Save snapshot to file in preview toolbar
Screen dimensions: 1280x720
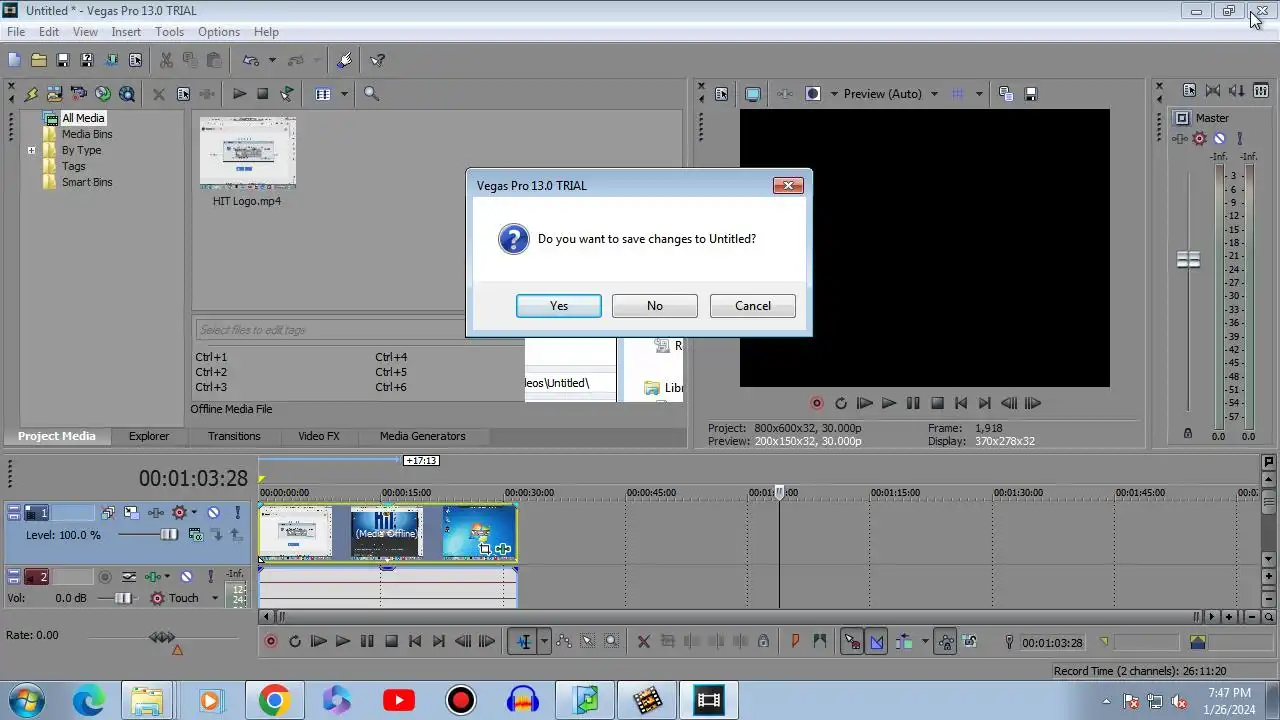(1030, 94)
